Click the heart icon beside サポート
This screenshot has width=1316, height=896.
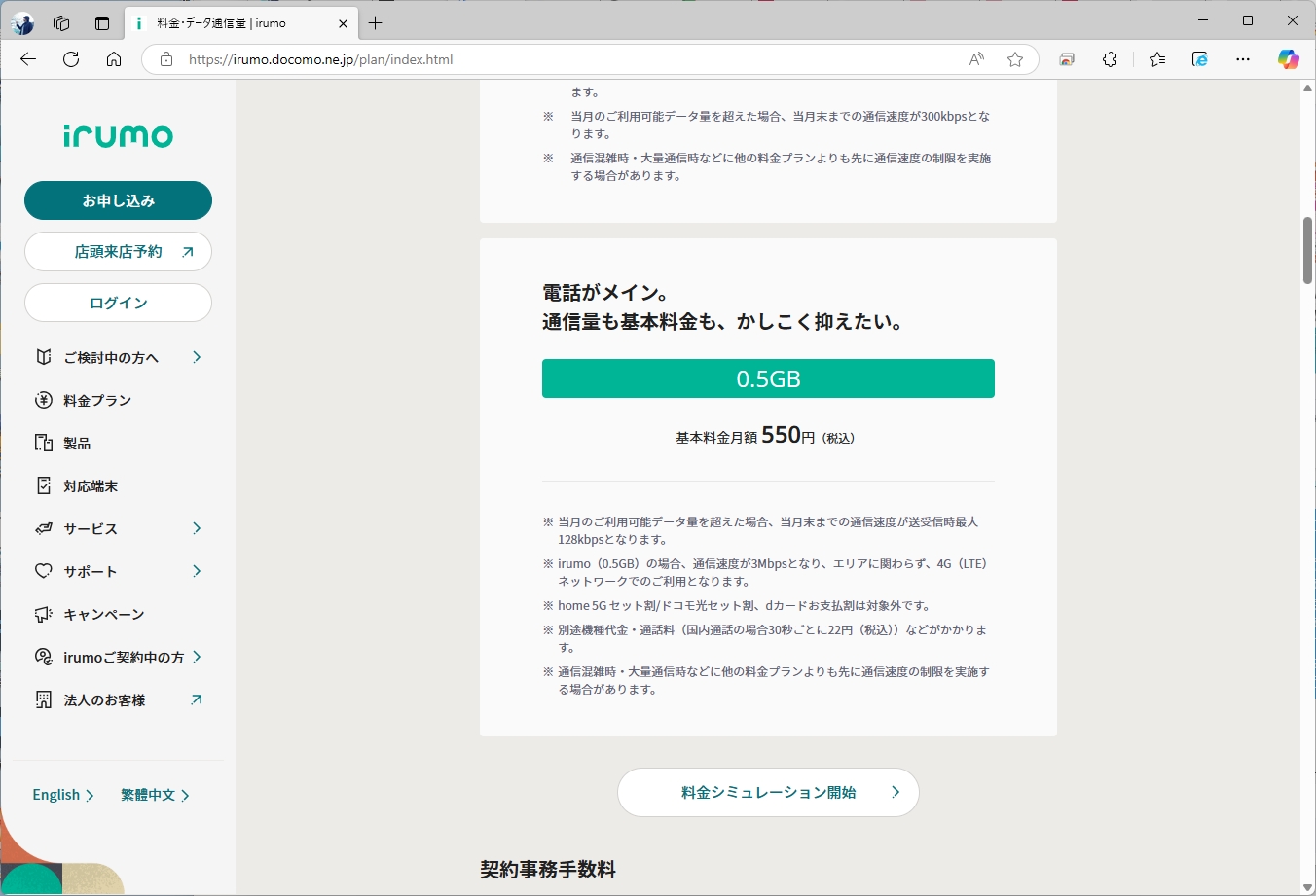44,571
